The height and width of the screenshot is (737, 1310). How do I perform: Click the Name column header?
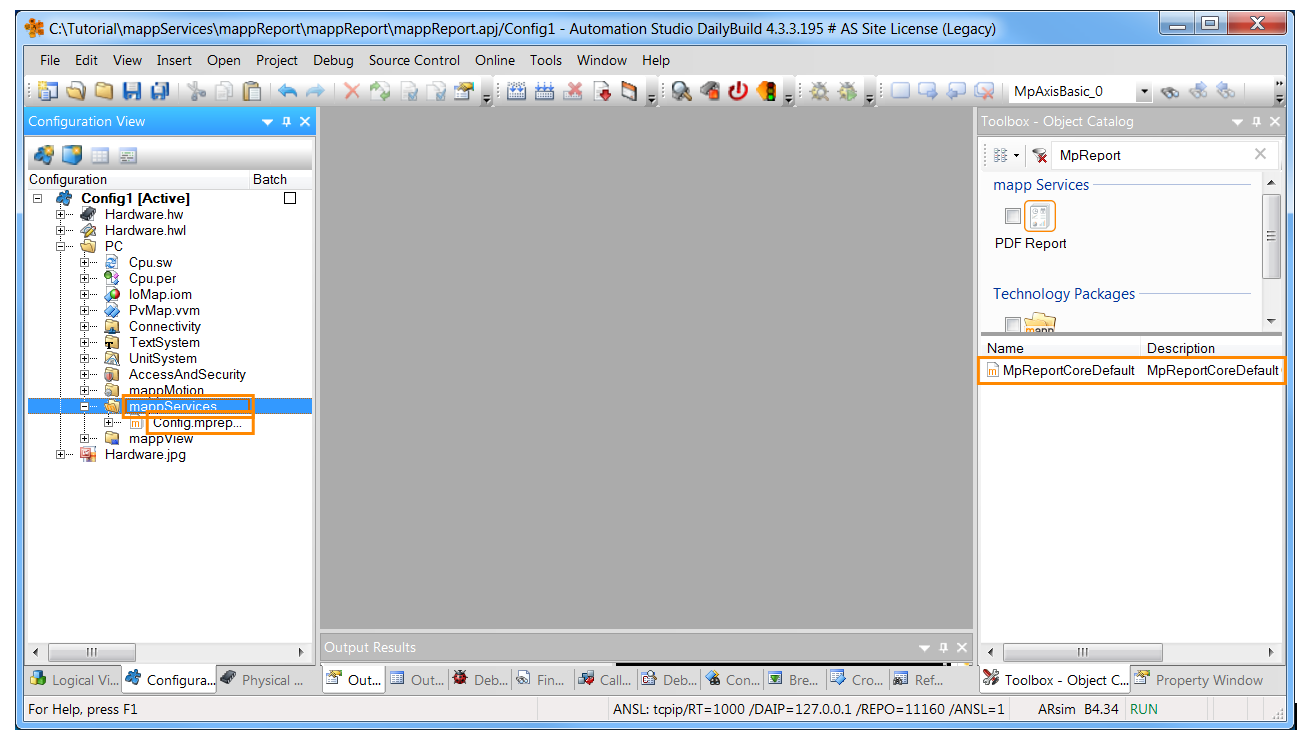[x=1060, y=348]
